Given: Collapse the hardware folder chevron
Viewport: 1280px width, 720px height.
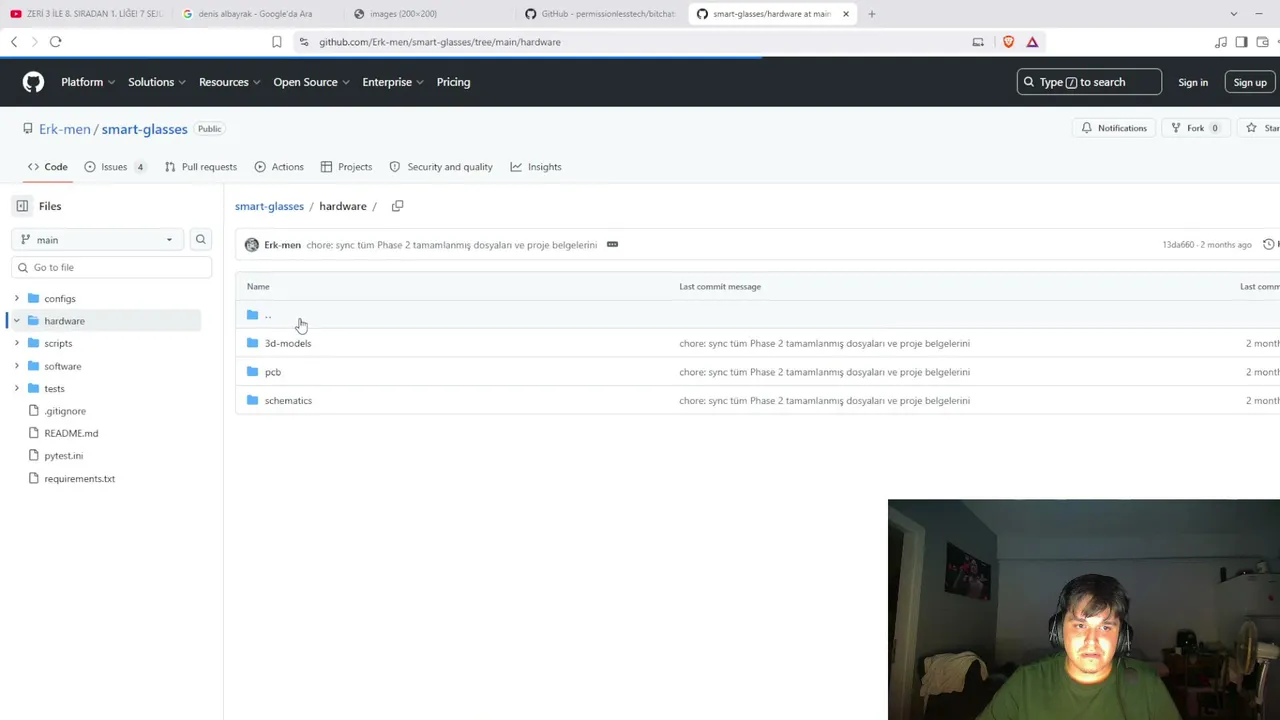Looking at the screenshot, I should [16, 321].
